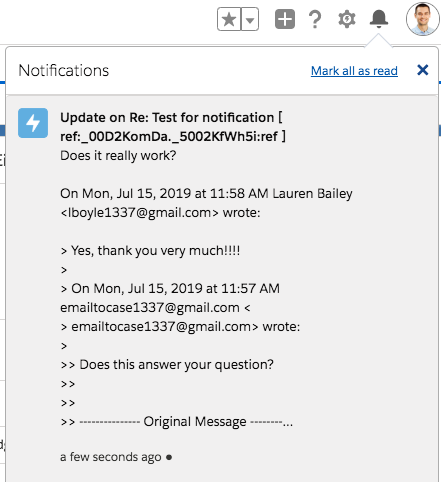Viewport: 441px width, 482px height.
Task: Open the user profile avatar
Action: [x=423, y=19]
